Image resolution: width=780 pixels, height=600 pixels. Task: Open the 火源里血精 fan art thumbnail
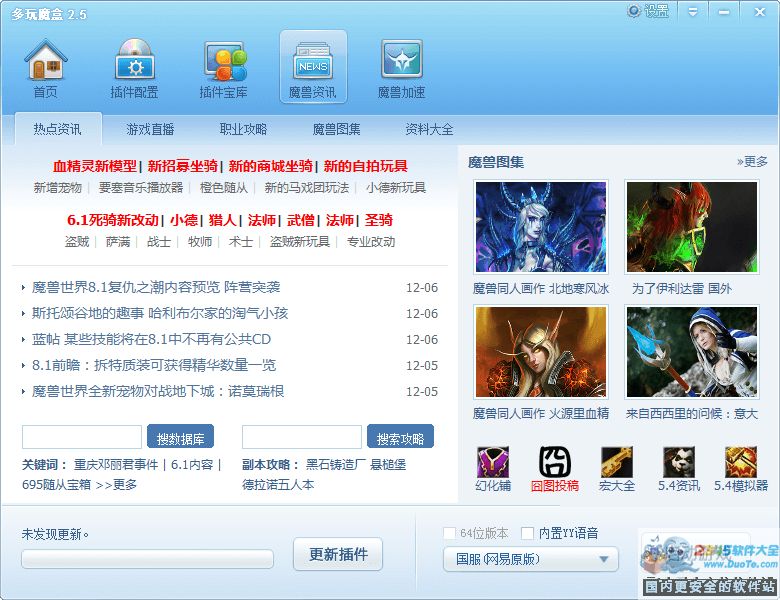click(x=541, y=352)
